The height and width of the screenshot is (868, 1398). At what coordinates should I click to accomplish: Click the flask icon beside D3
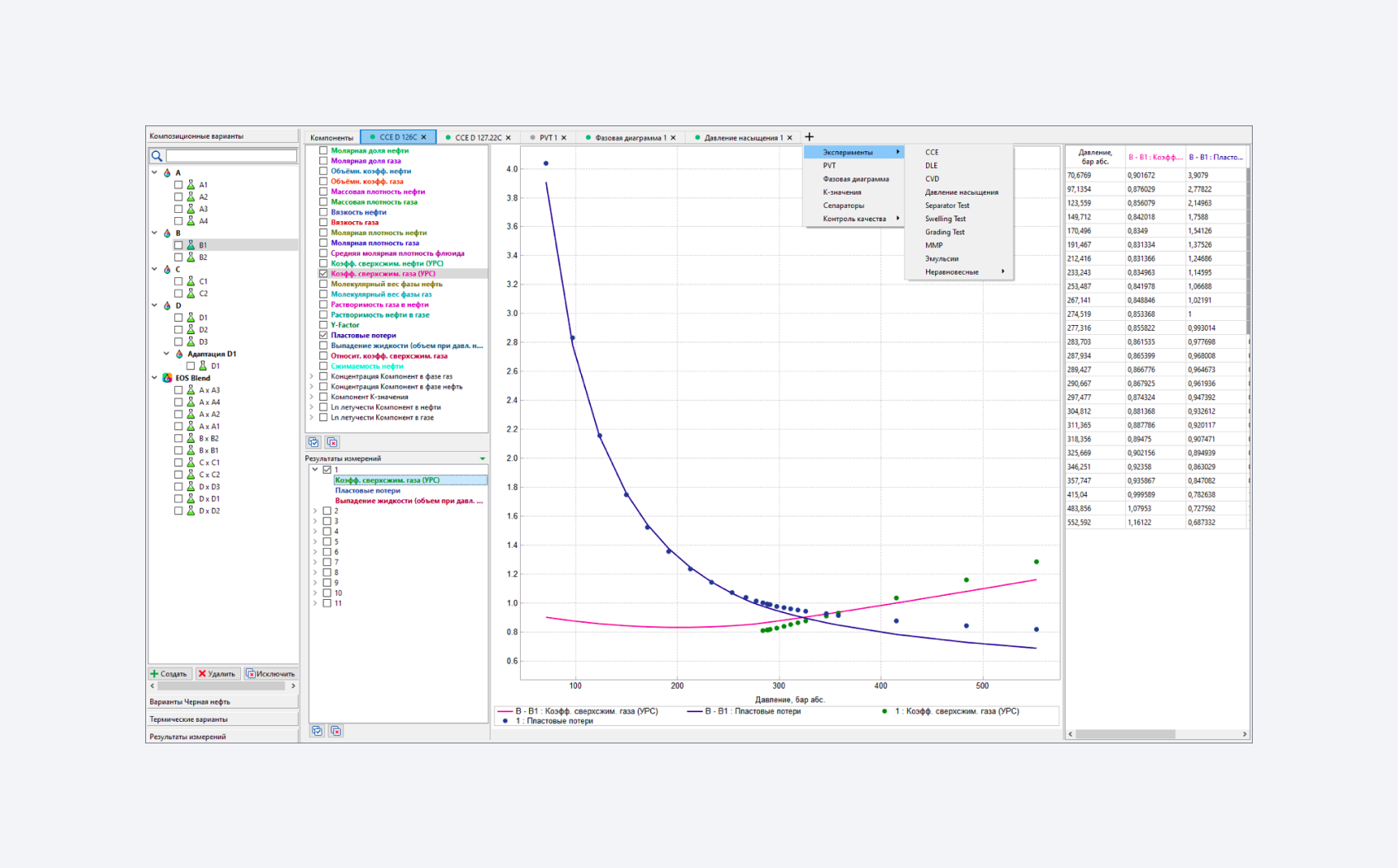[x=191, y=342]
